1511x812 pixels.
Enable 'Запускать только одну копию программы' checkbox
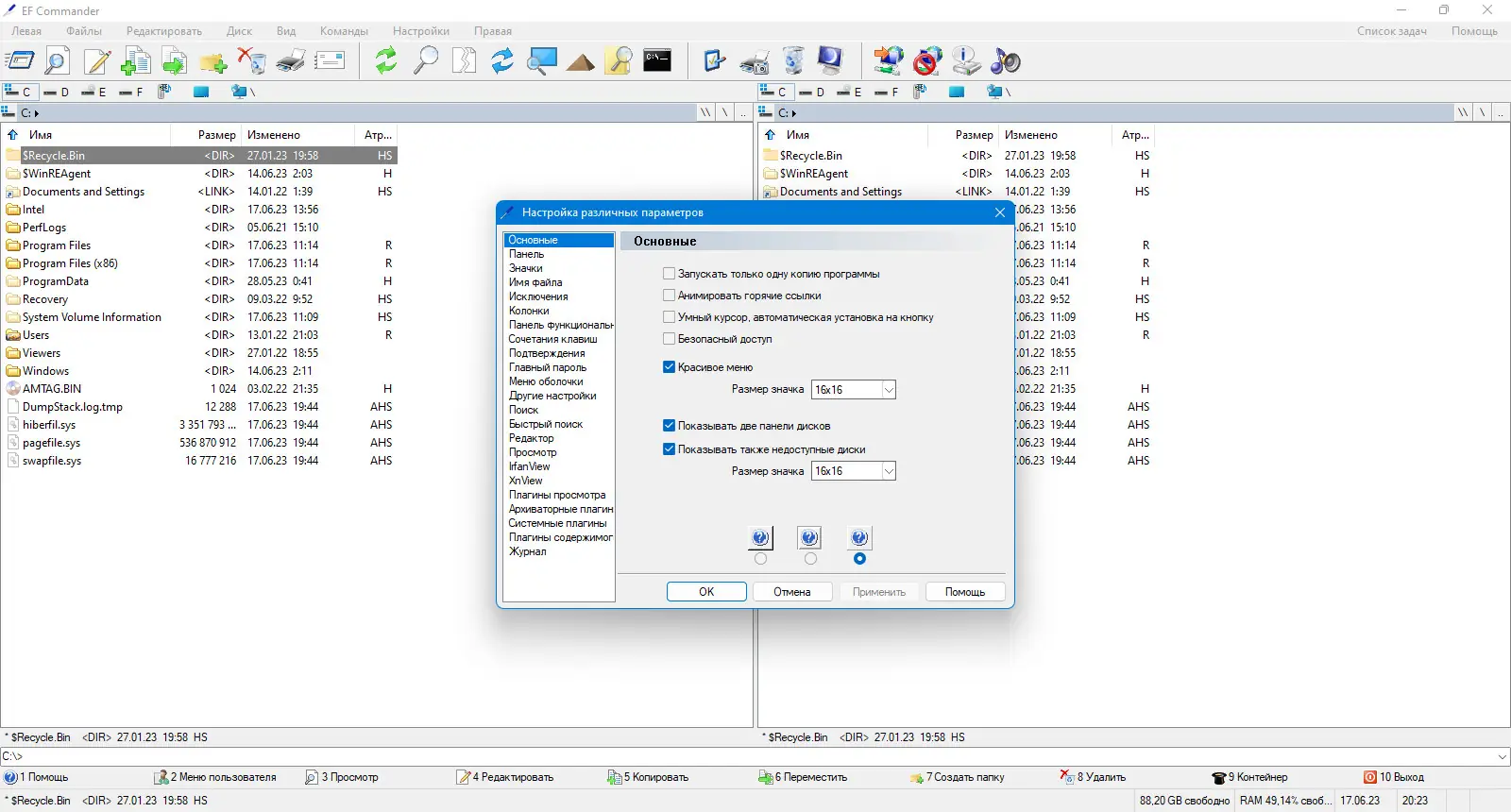point(670,274)
